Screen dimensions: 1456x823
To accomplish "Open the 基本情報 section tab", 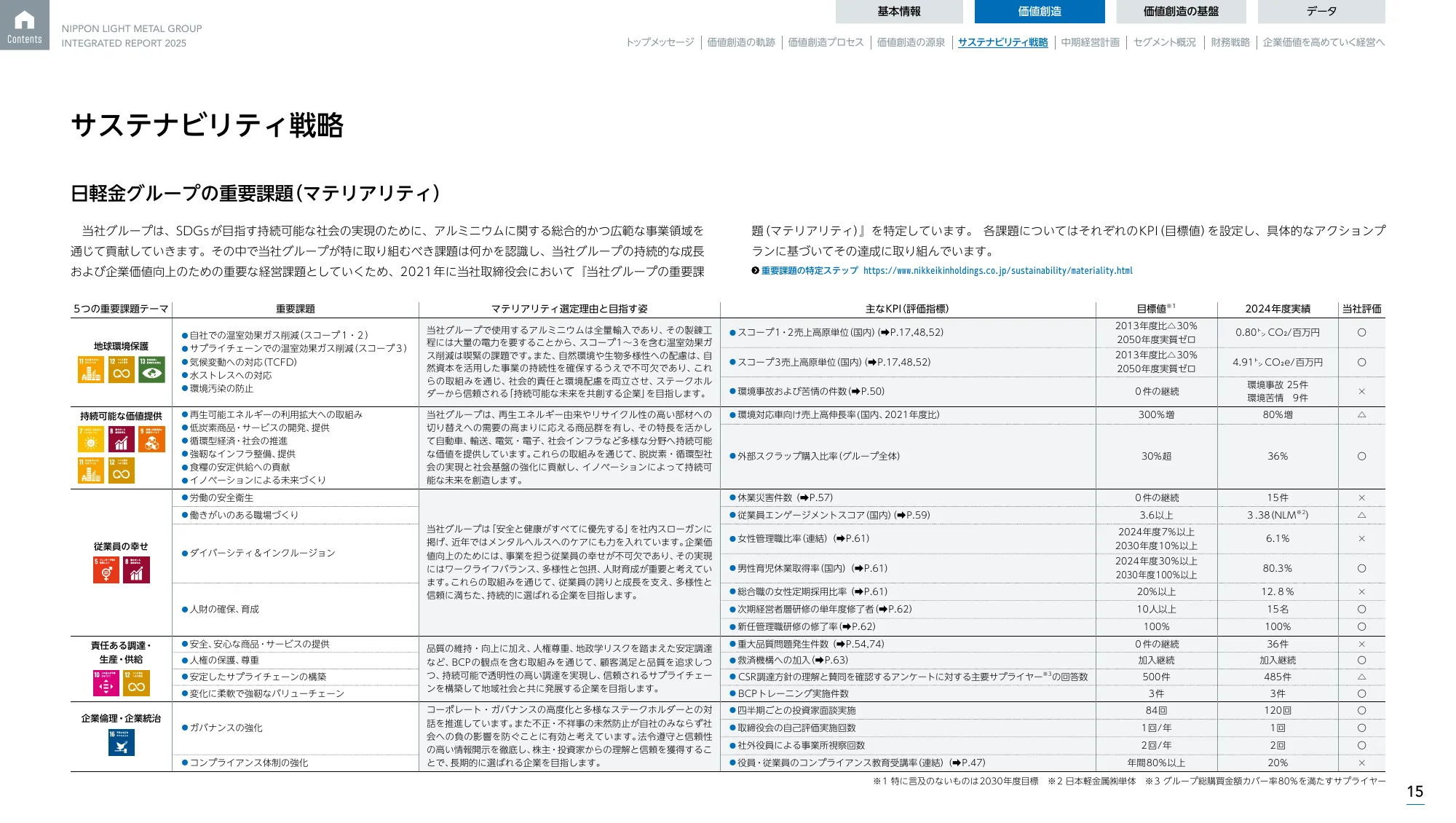I will [899, 11].
